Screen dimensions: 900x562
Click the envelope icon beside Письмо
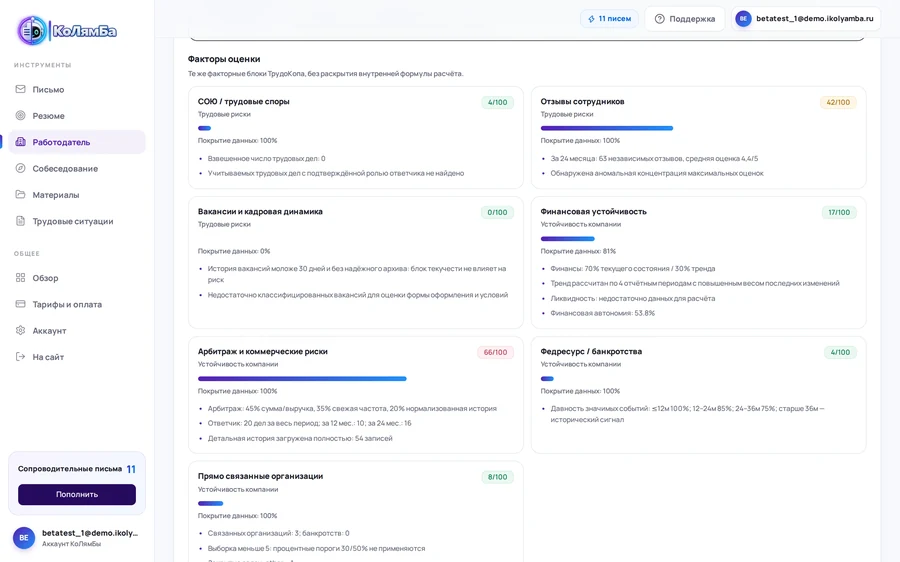pos(21,89)
